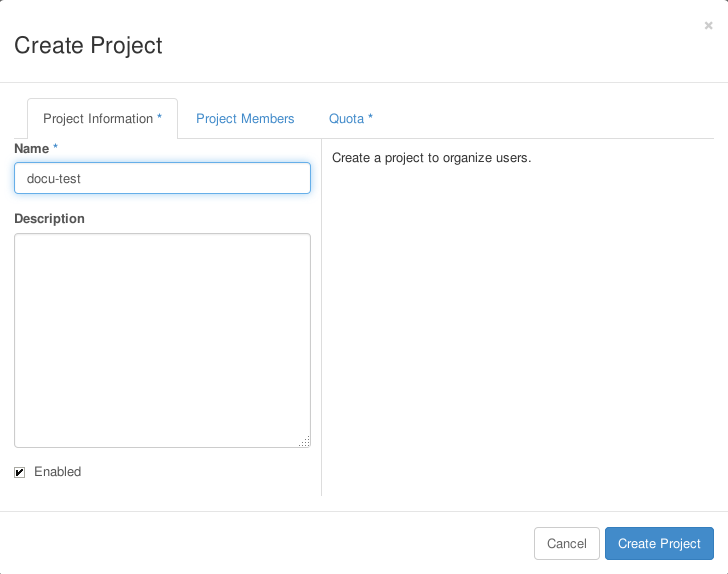The image size is (728, 574).
Task: Click inside the Description text area
Action: [x=162, y=340]
